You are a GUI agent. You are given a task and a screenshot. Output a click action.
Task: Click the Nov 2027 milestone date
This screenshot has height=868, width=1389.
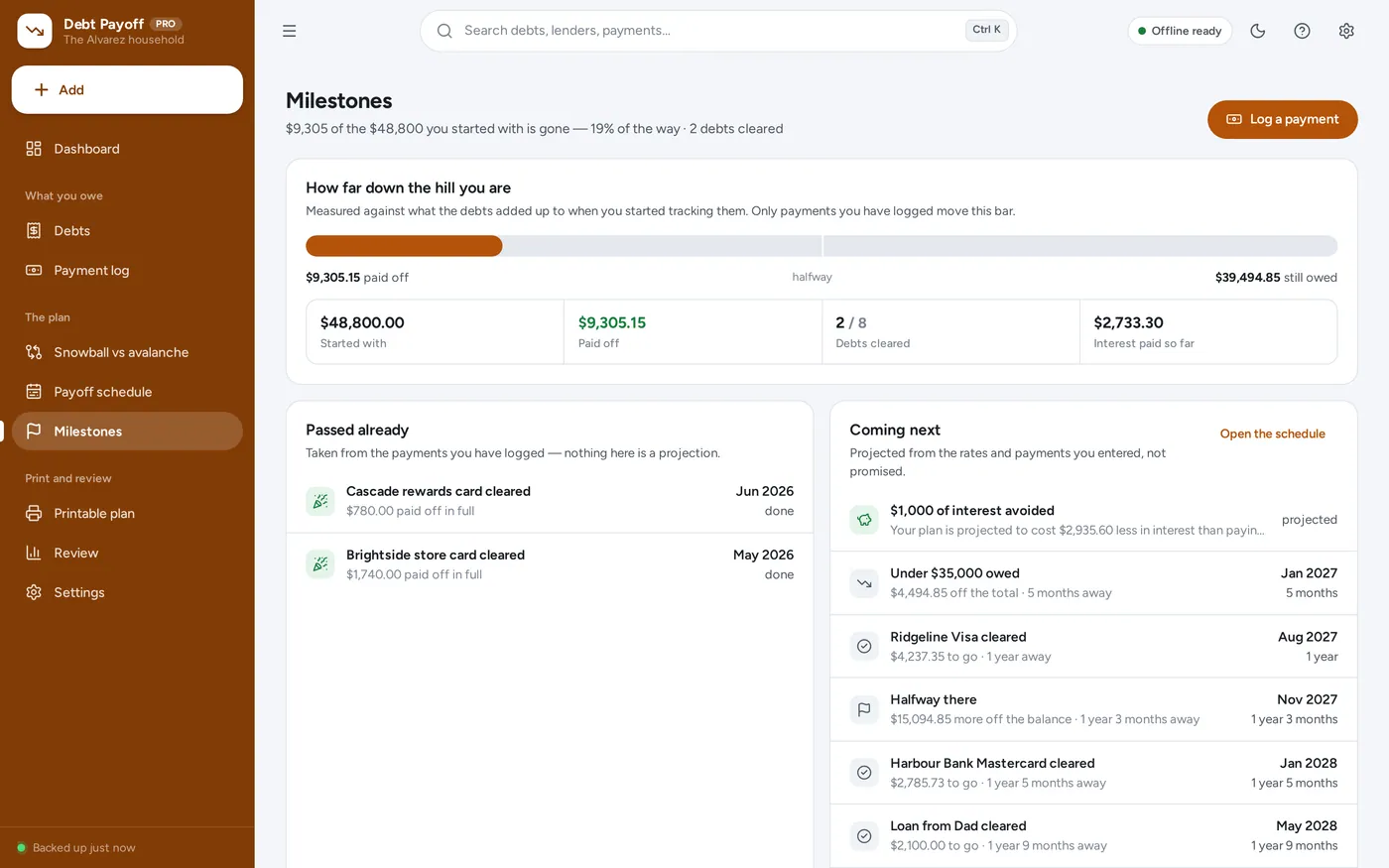pyautogui.click(x=1307, y=699)
